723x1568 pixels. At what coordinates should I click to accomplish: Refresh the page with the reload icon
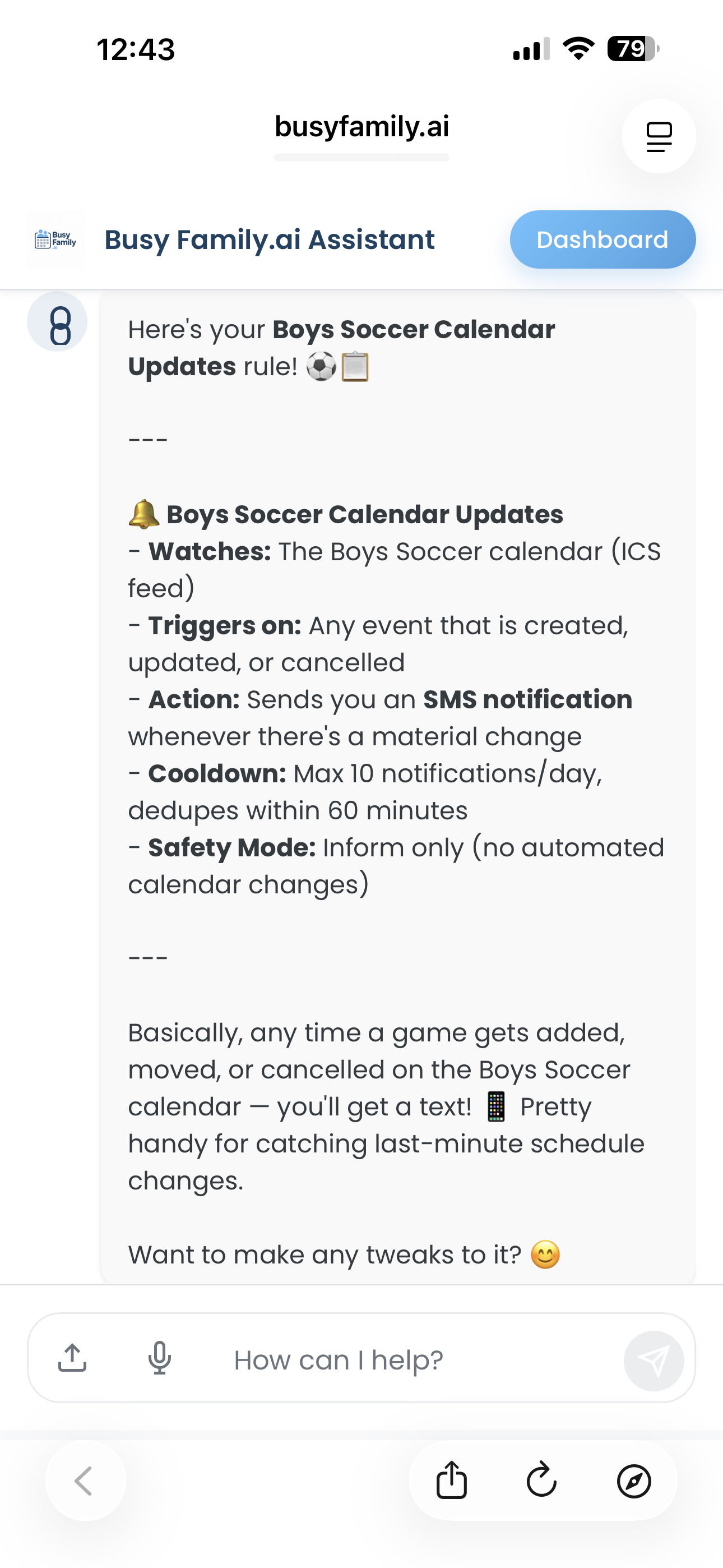(543, 1481)
